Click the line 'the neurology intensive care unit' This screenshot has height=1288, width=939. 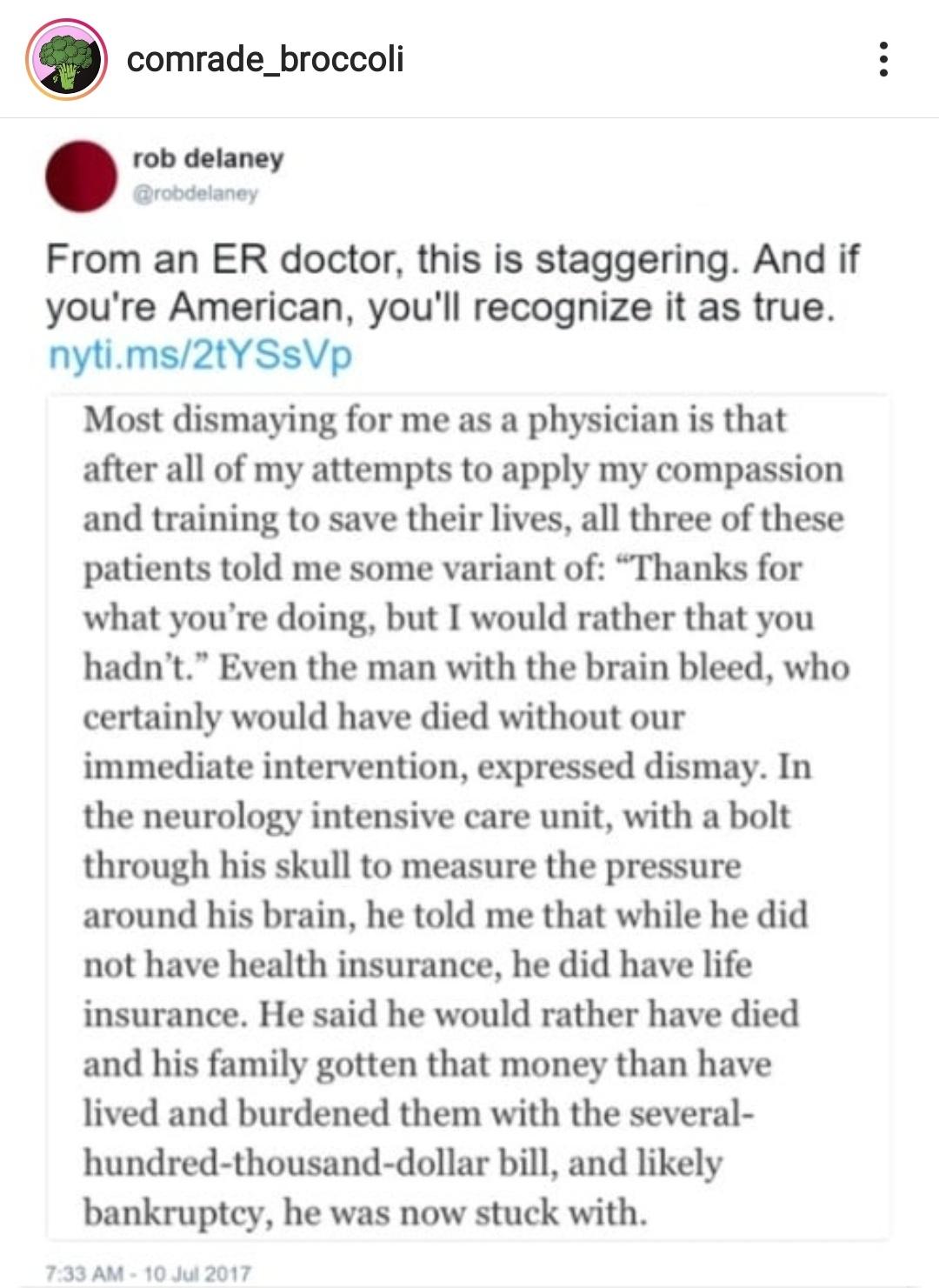tap(437, 817)
